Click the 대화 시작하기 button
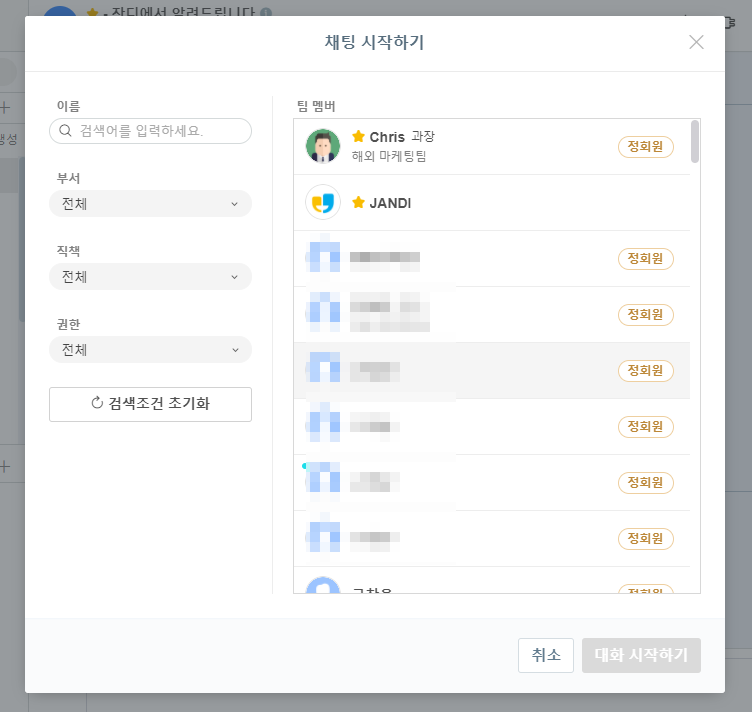752x712 pixels. [641, 655]
